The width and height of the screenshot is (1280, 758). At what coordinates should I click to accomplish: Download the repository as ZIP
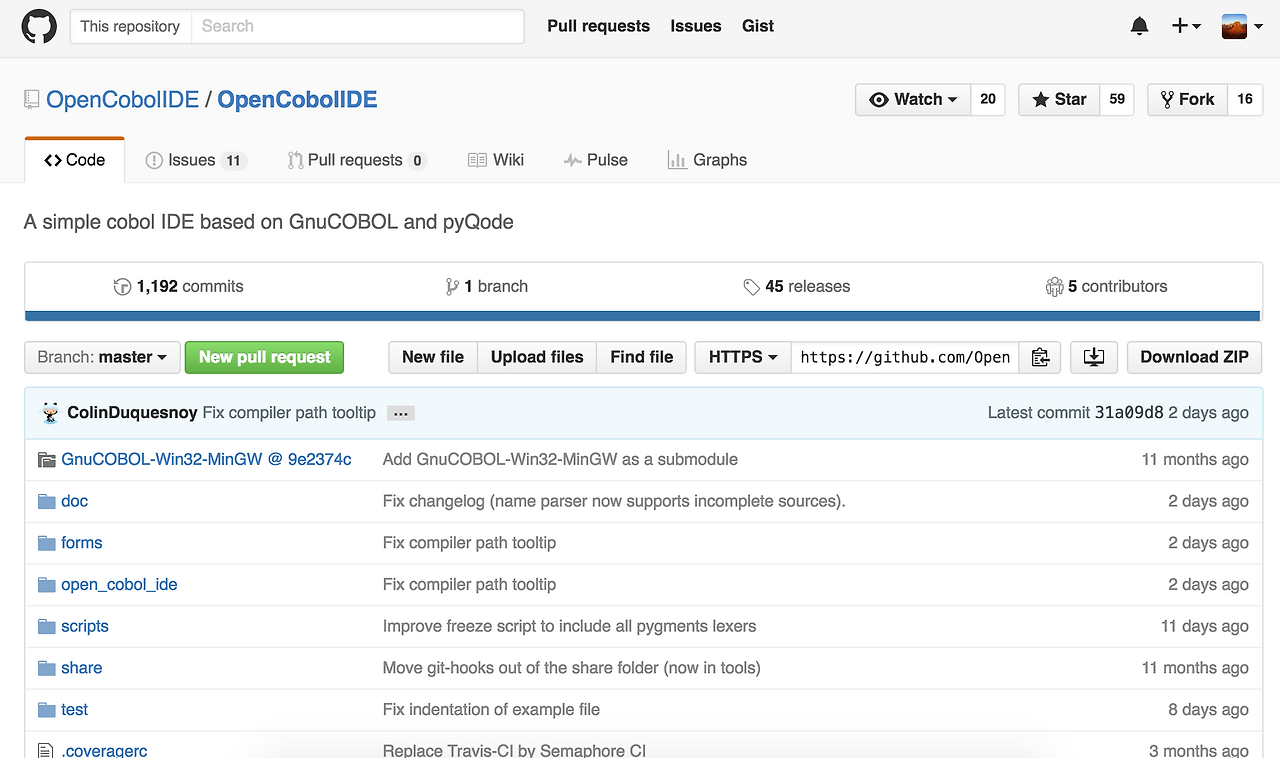coord(1194,357)
